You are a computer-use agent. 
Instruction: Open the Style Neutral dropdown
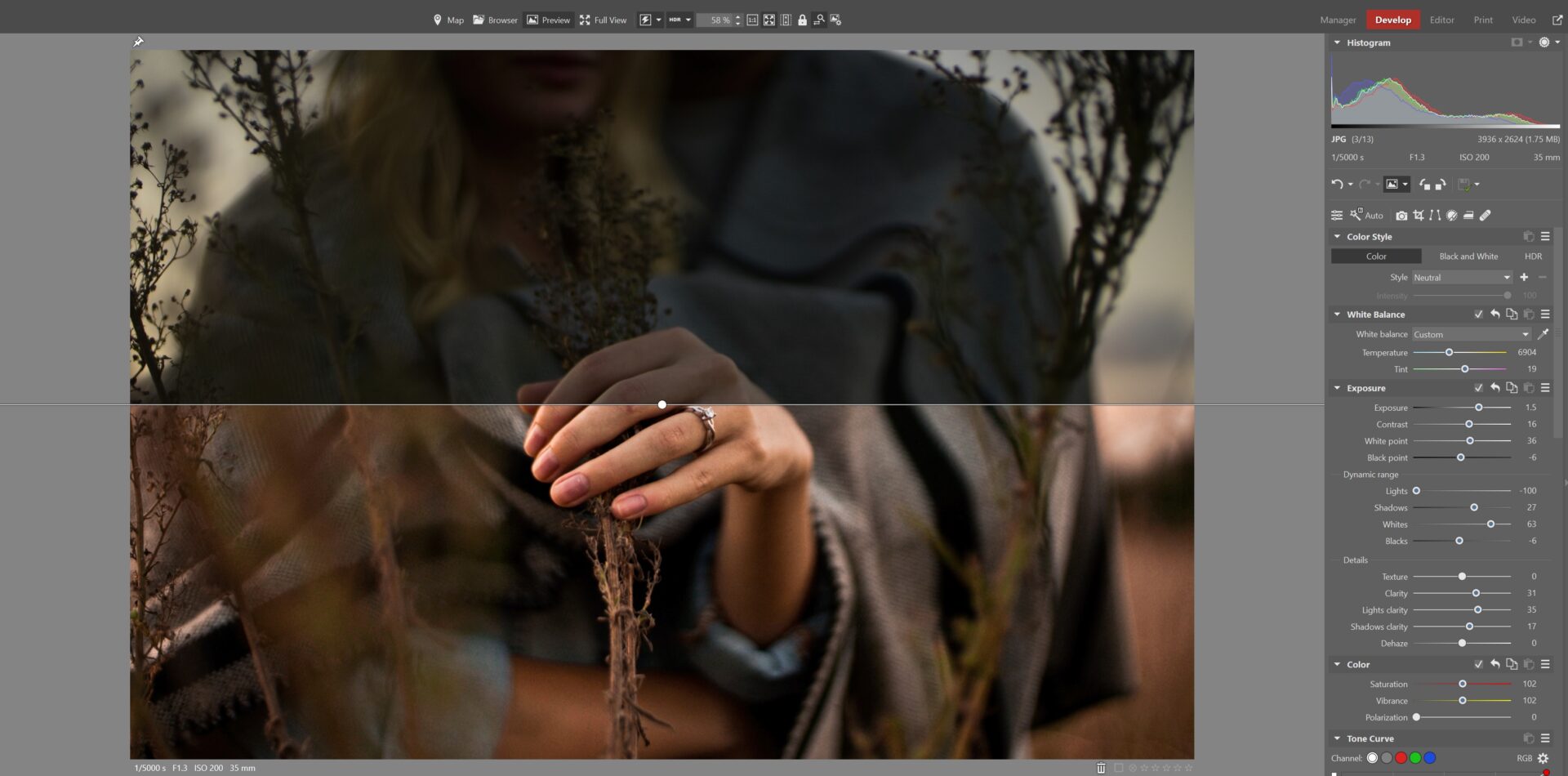[x=1462, y=278]
